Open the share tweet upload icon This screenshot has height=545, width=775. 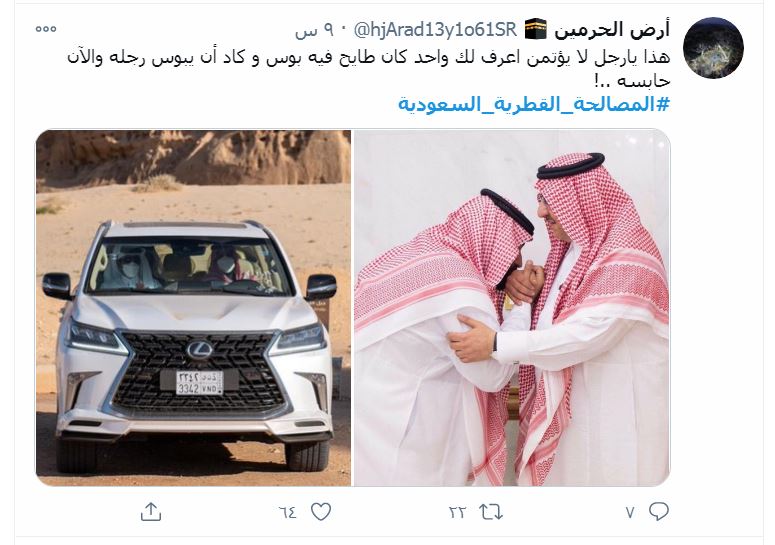tap(151, 512)
